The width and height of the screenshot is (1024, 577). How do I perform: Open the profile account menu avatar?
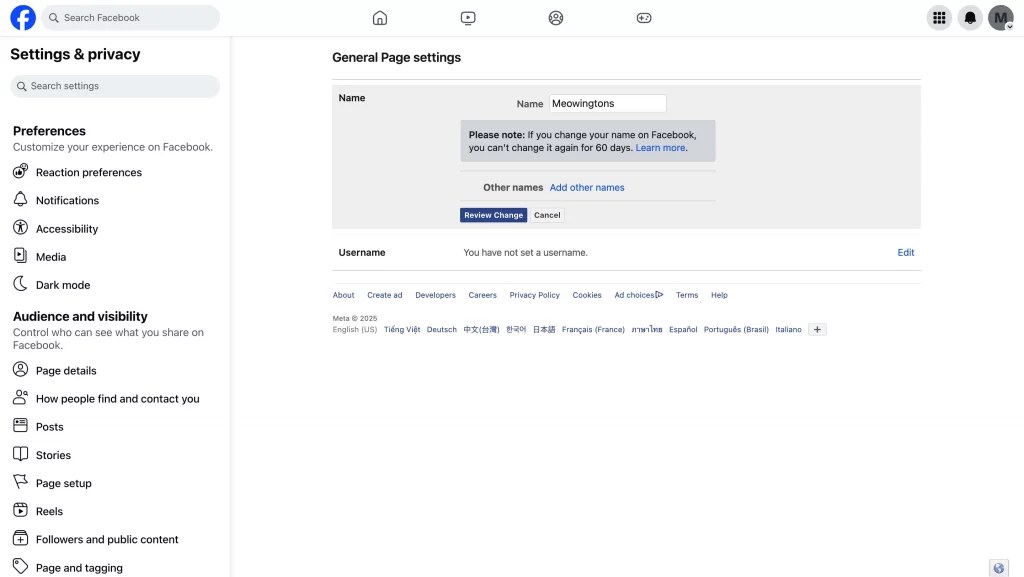coord(1000,18)
